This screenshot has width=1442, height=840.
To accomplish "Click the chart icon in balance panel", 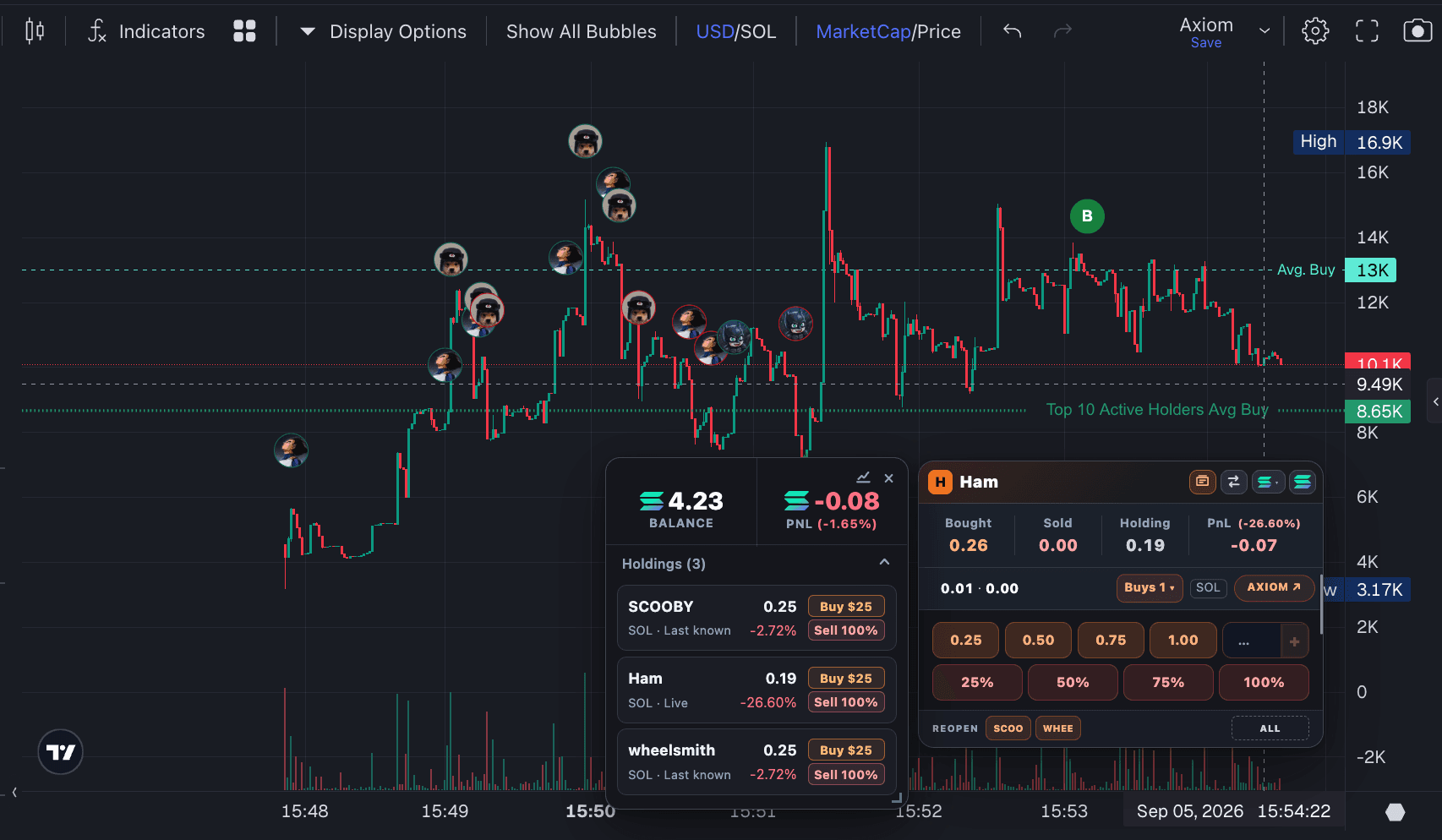I will point(863,477).
